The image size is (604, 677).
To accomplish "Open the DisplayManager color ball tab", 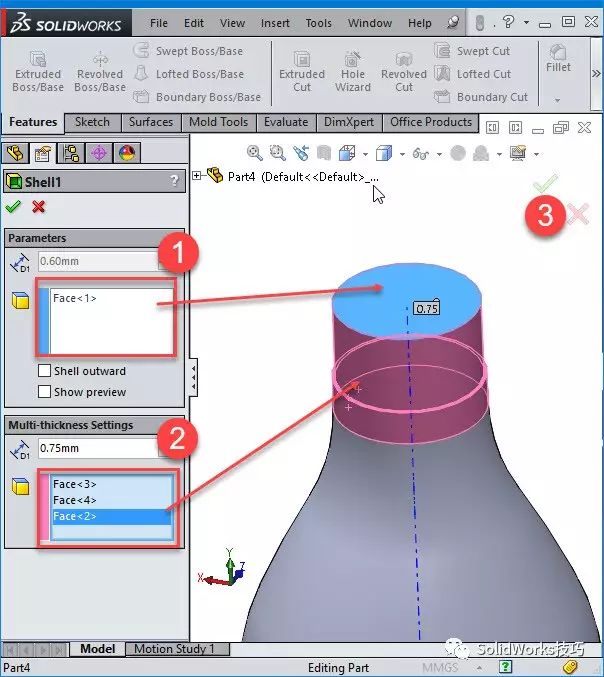I will 127,153.
